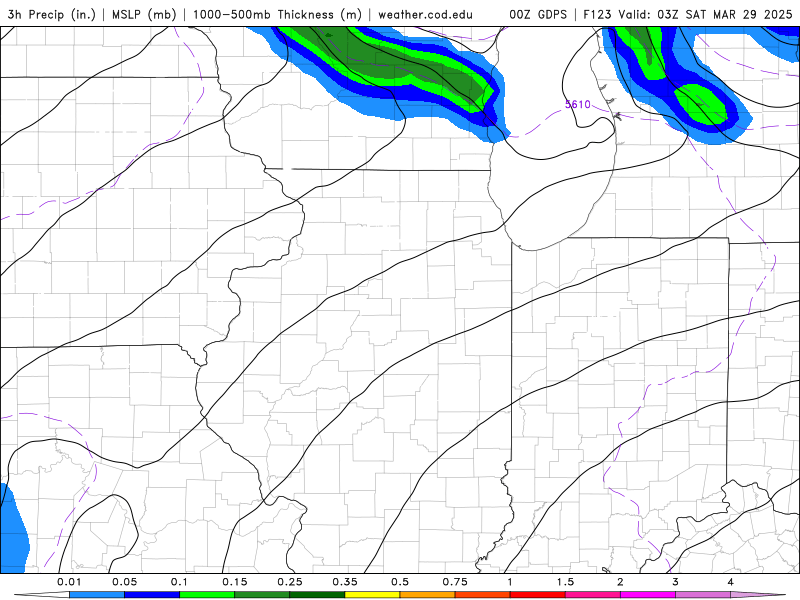
Task: Click the pink legend swatch after 1.5
Action: (x=593, y=595)
